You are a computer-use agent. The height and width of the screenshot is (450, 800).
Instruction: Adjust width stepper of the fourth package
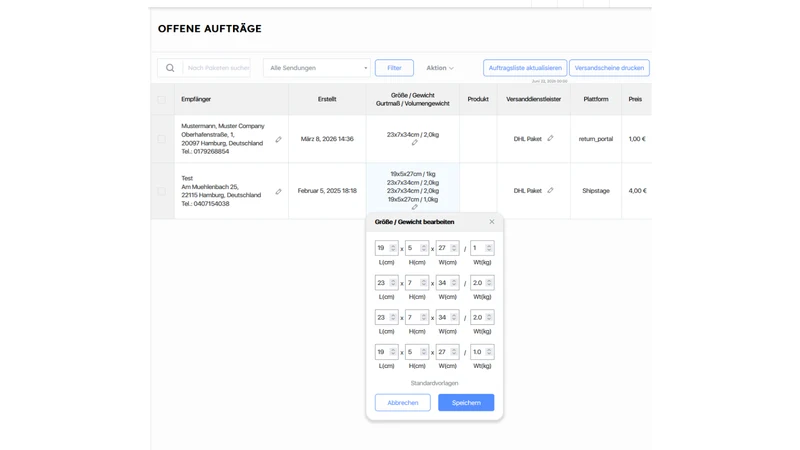pos(454,352)
